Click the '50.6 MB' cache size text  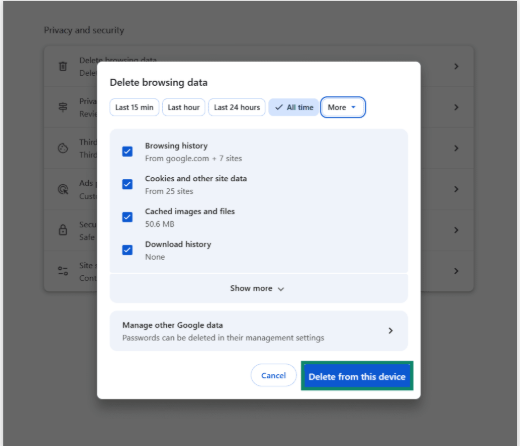pos(160,224)
